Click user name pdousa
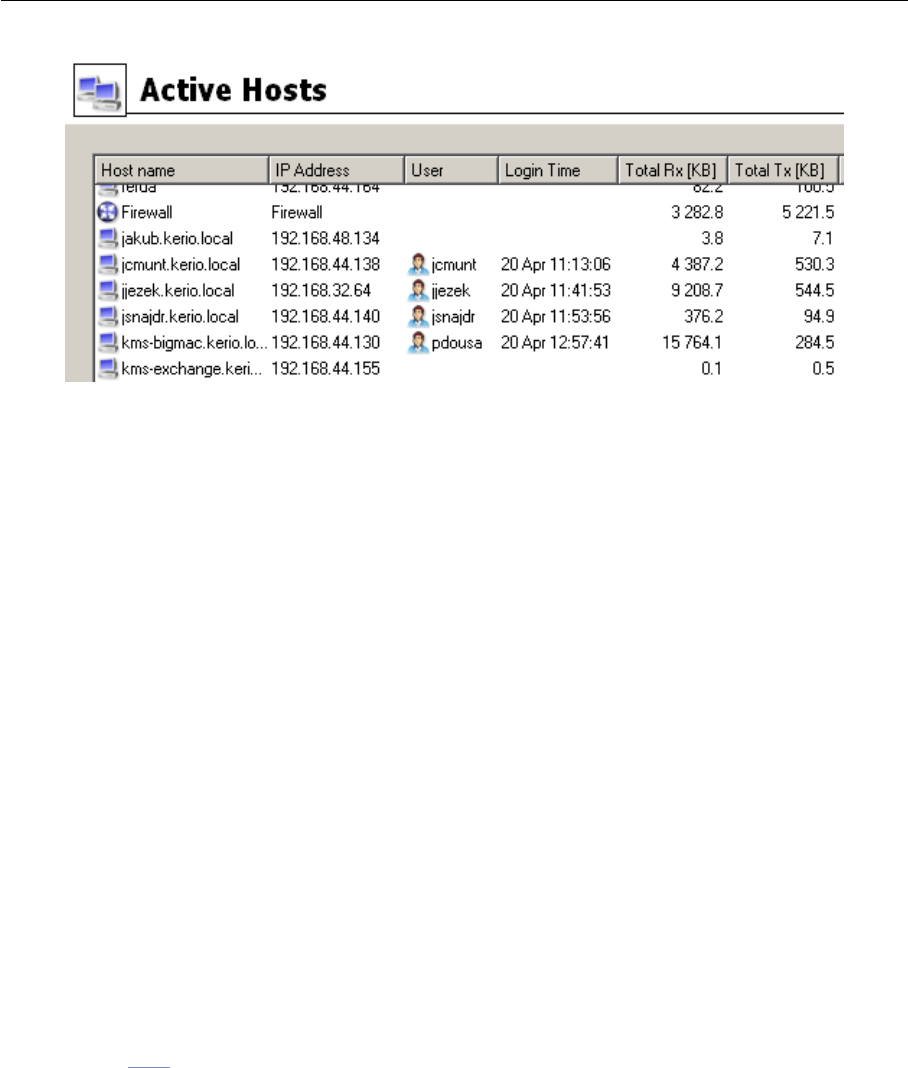 456,343
